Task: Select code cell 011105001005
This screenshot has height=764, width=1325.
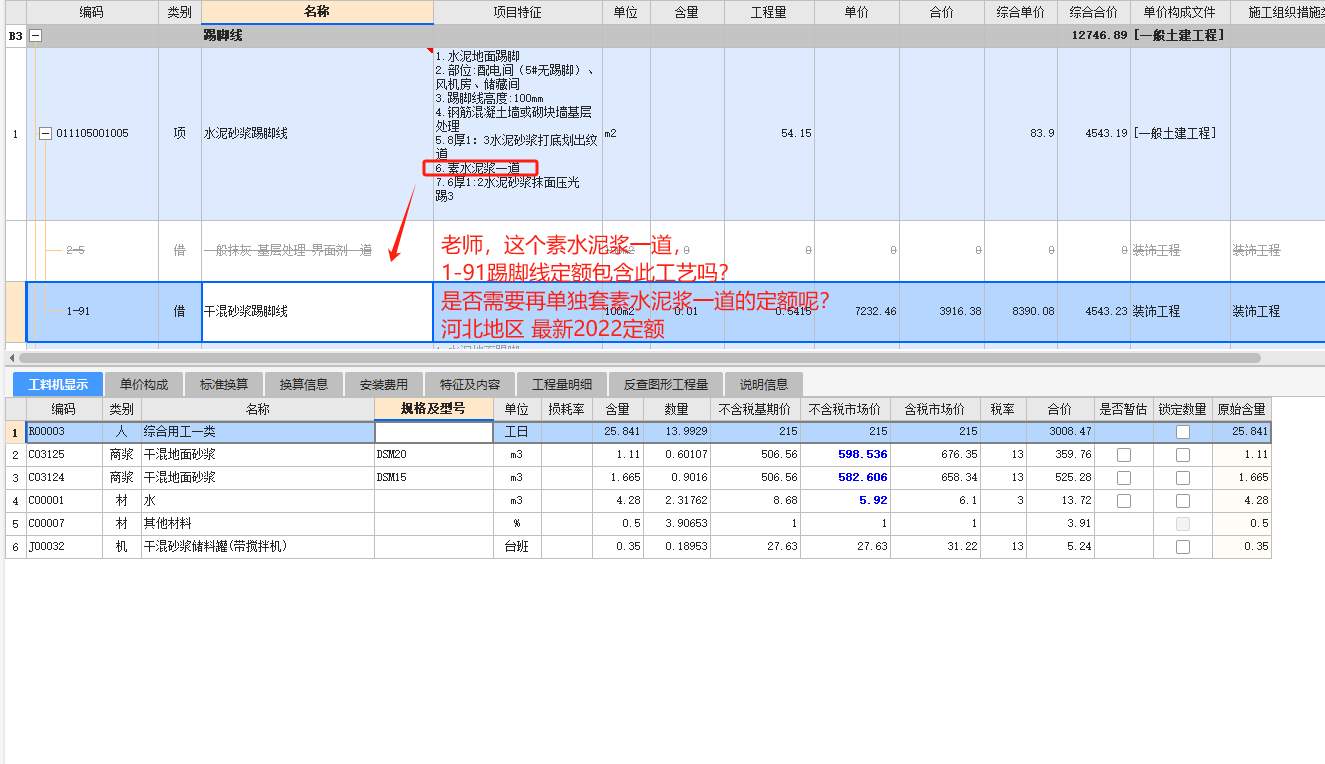Action: 92,133
